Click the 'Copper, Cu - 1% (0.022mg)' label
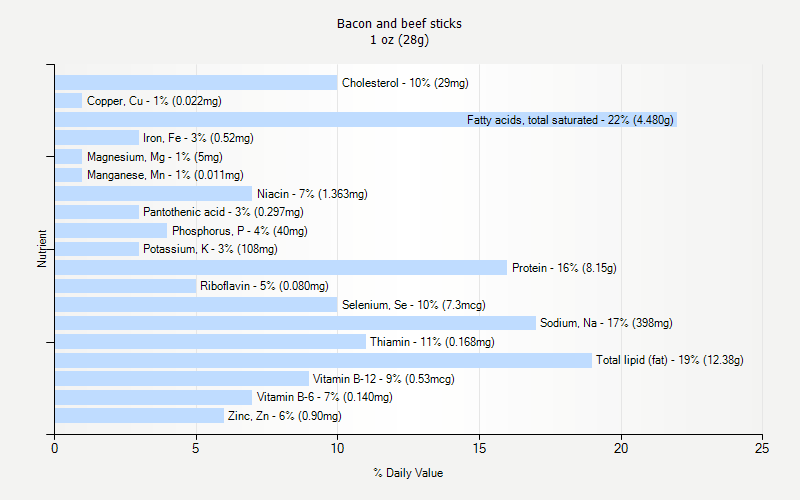The image size is (800, 500). (x=154, y=101)
